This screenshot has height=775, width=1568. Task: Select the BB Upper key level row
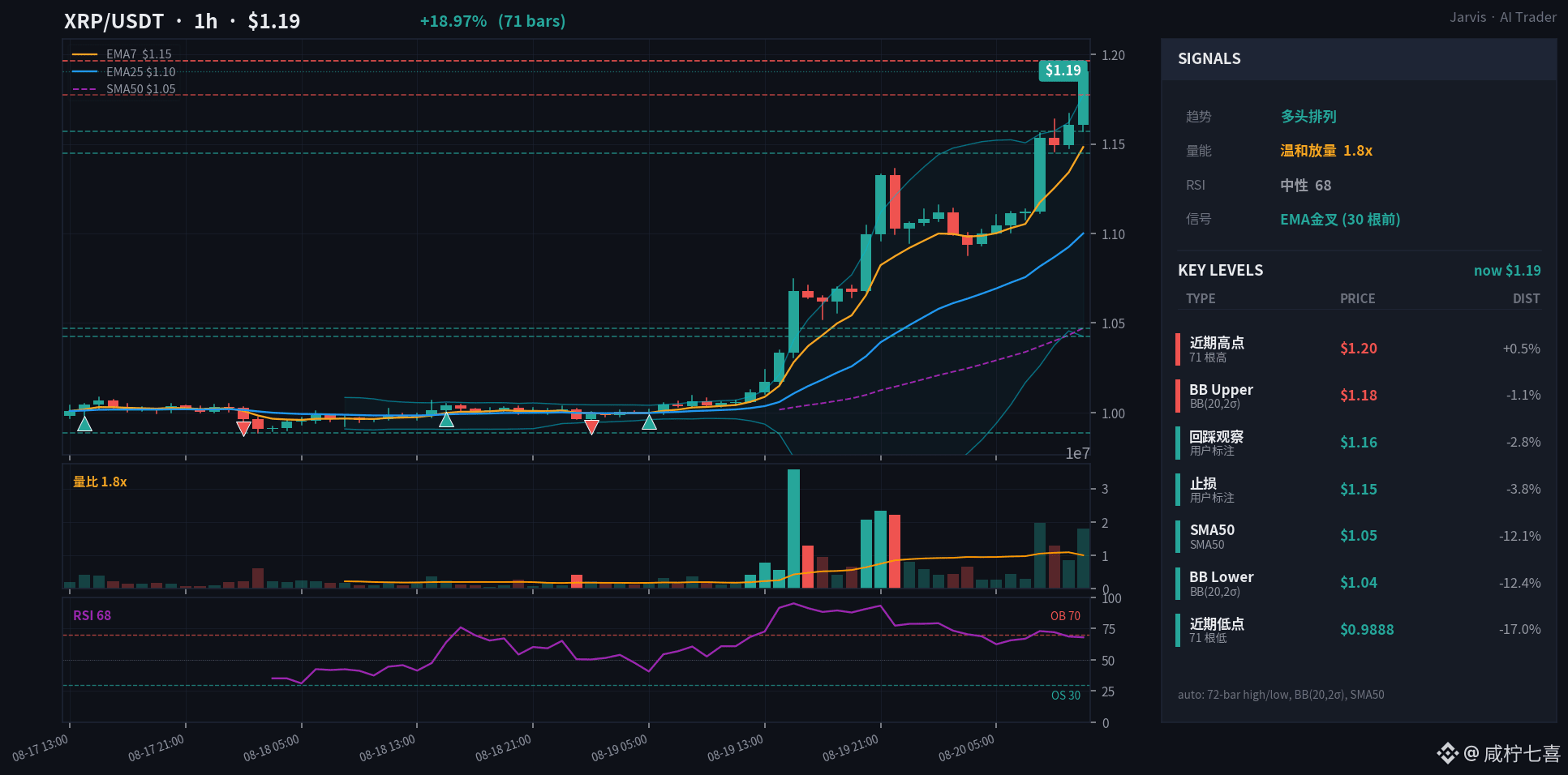pyautogui.click(x=1359, y=396)
